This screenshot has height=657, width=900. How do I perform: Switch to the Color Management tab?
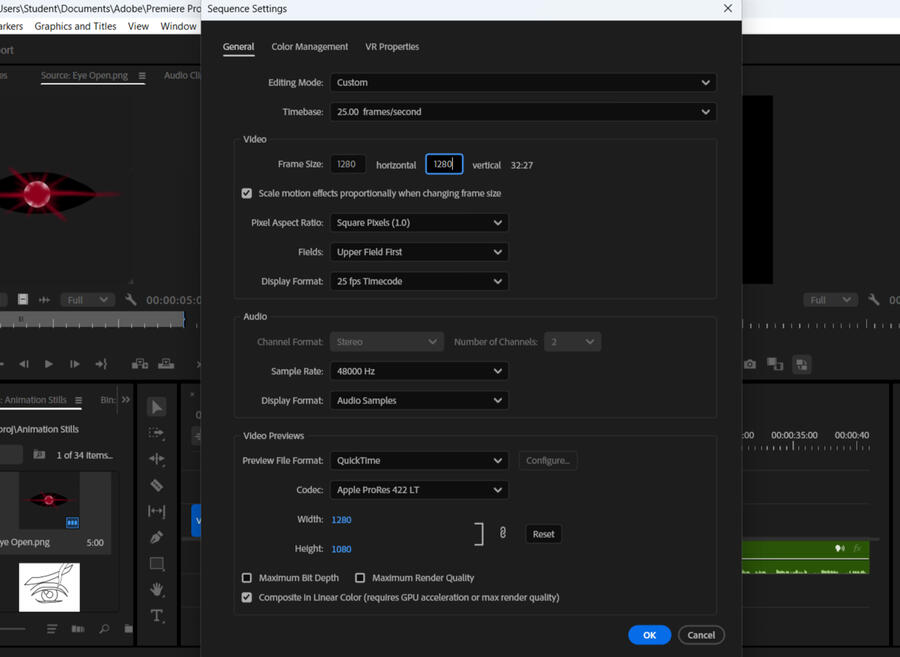point(309,47)
